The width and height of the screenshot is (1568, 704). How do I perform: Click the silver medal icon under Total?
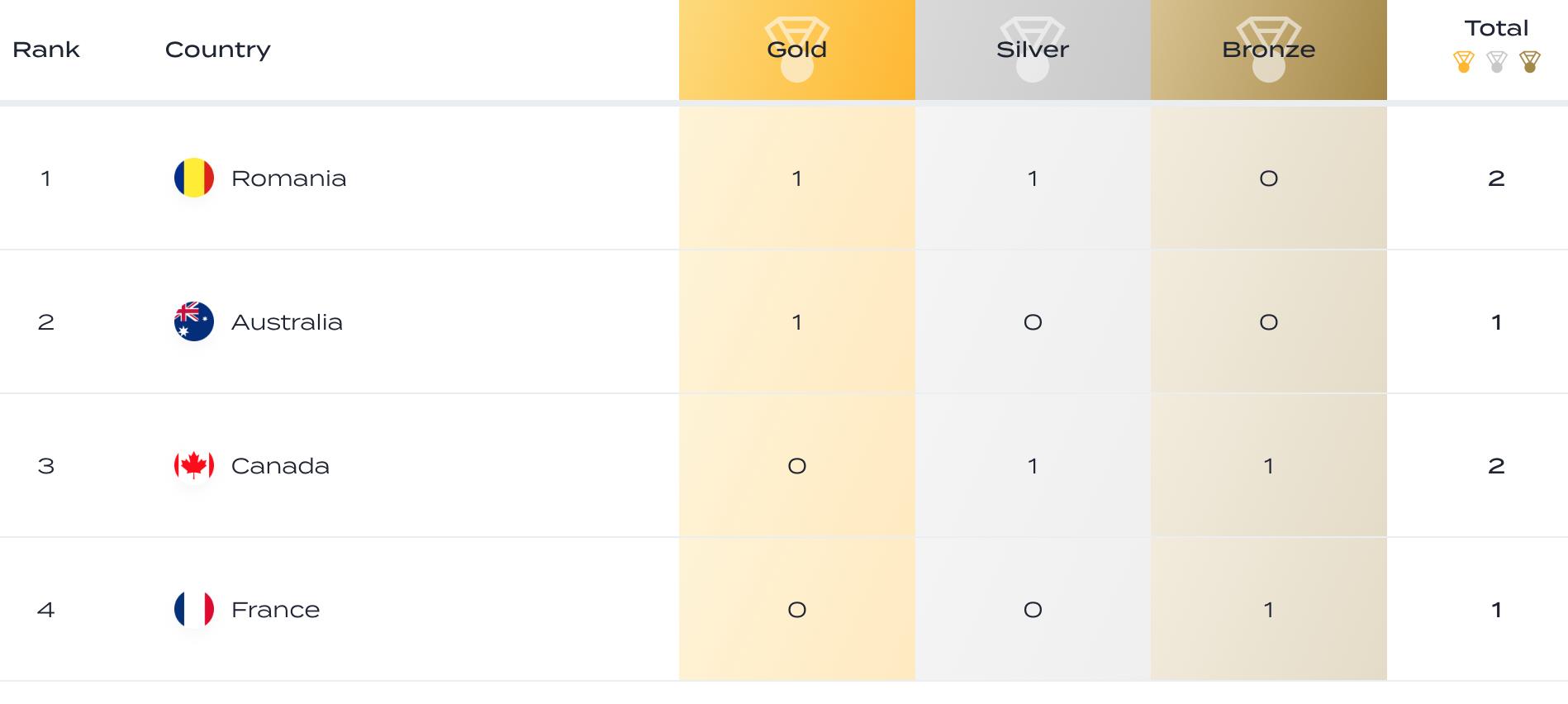tap(1496, 62)
